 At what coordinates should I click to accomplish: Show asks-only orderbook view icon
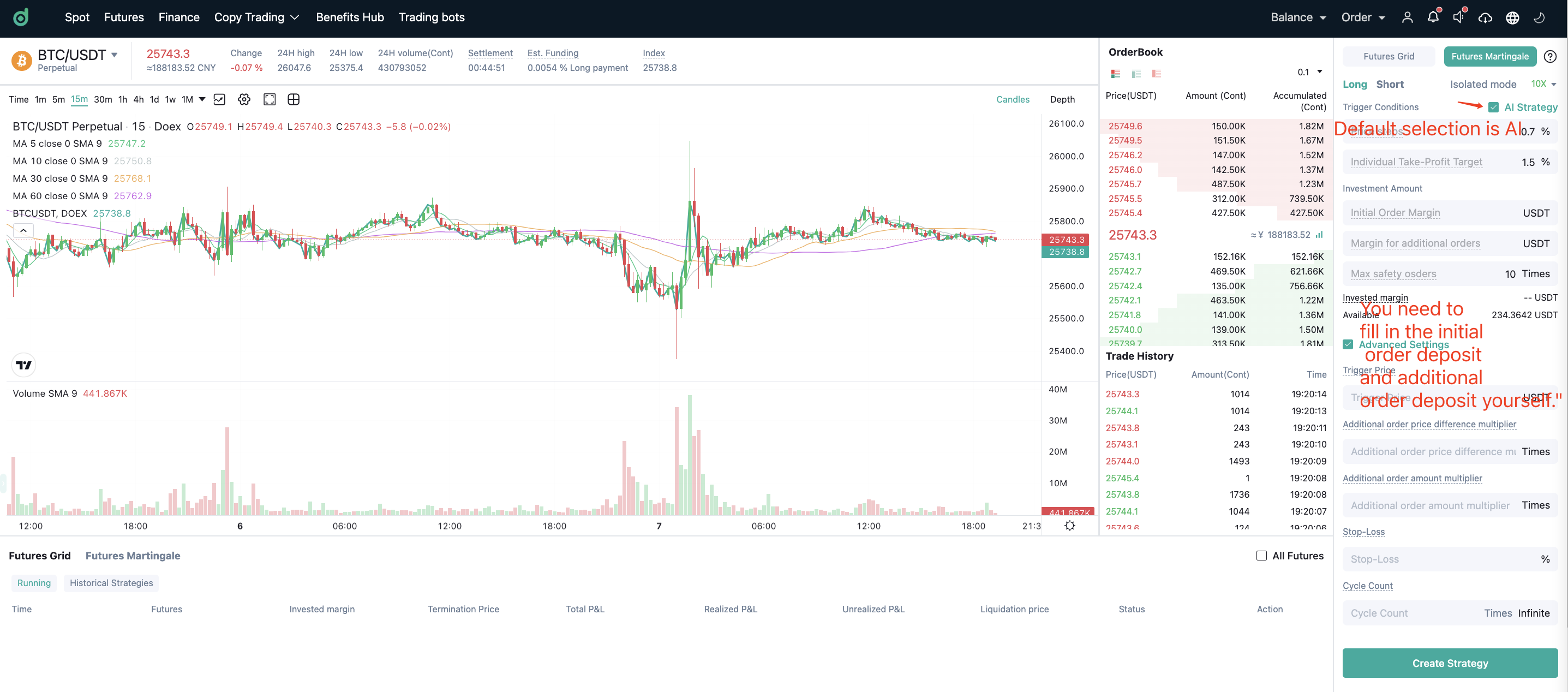click(1156, 74)
